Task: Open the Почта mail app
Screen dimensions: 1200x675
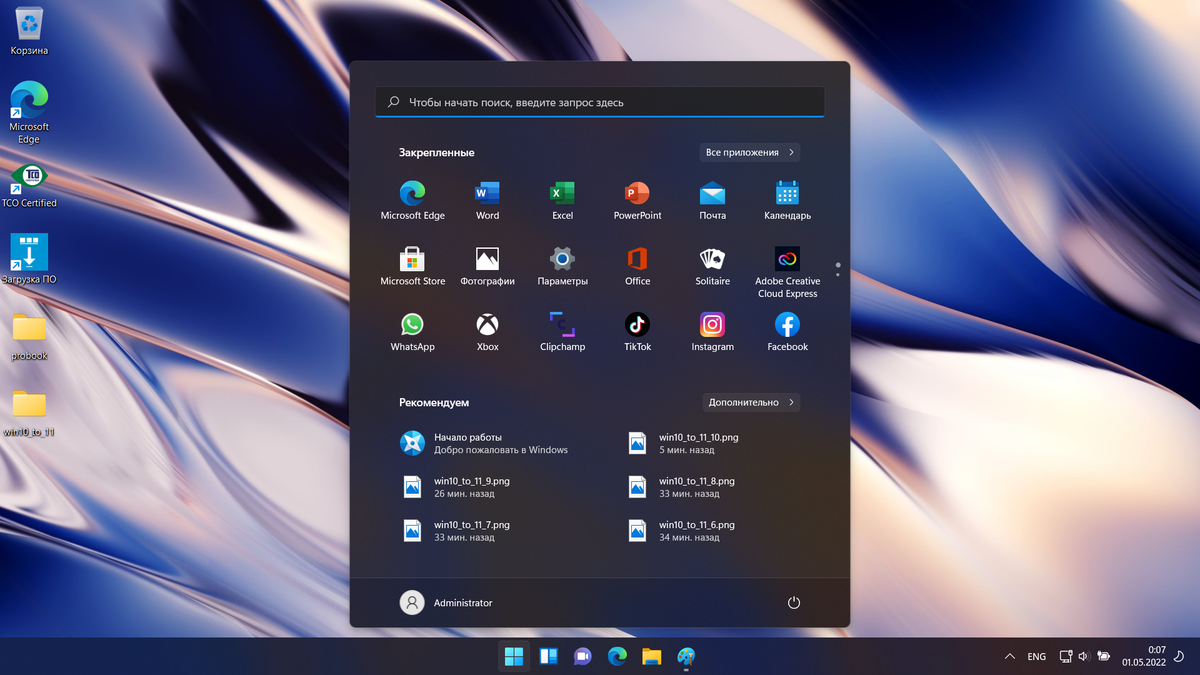Action: click(712, 200)
